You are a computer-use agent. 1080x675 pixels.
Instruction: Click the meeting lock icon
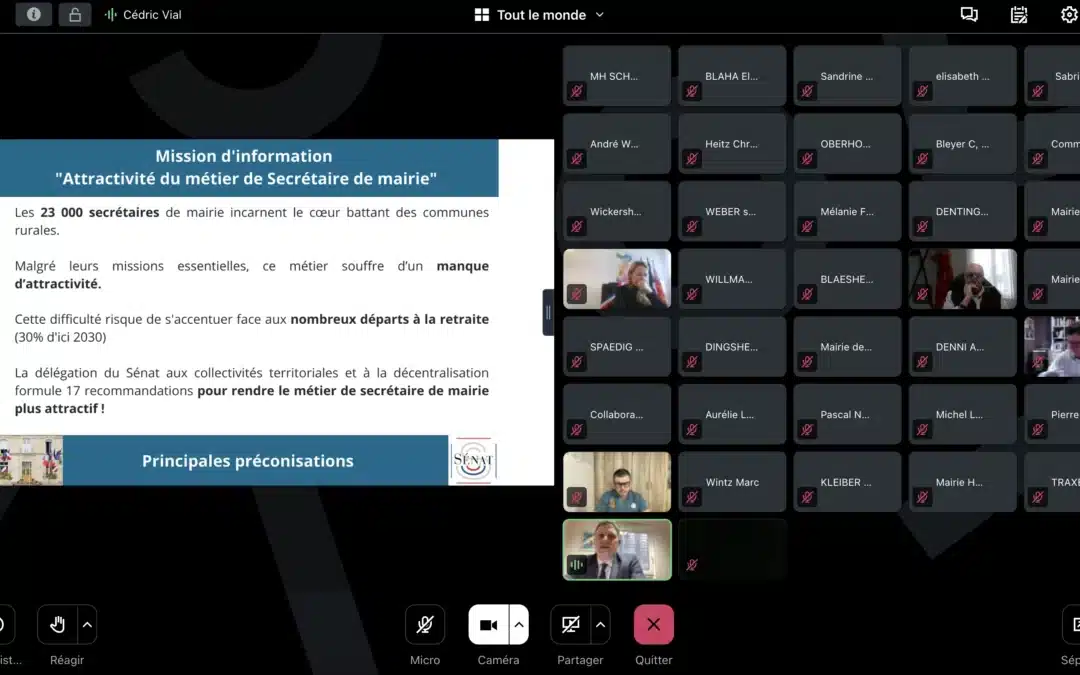[x=75, y=14]
